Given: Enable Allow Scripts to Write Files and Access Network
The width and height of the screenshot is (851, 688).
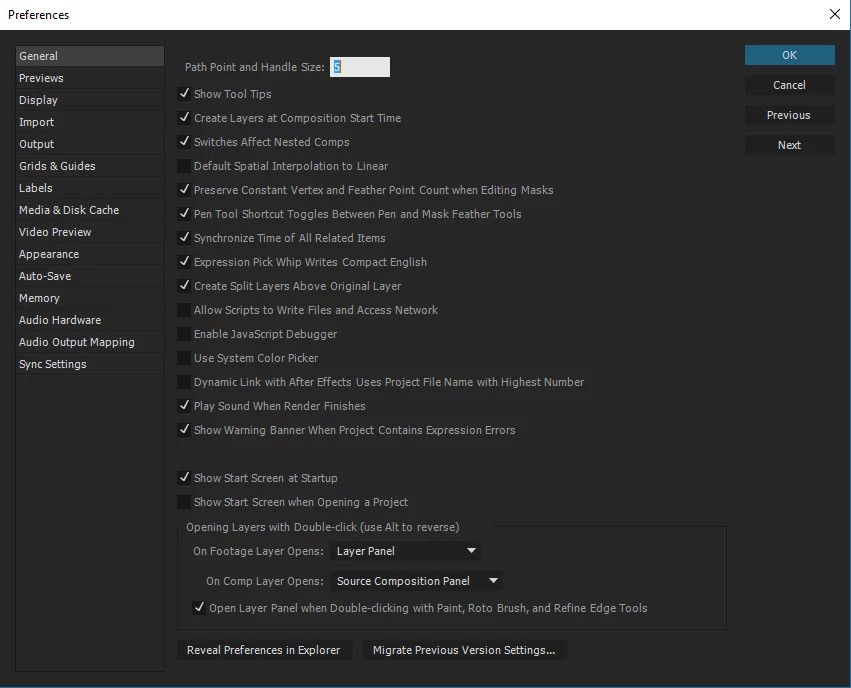Looking at the screenshot, I should coord(184,310).
